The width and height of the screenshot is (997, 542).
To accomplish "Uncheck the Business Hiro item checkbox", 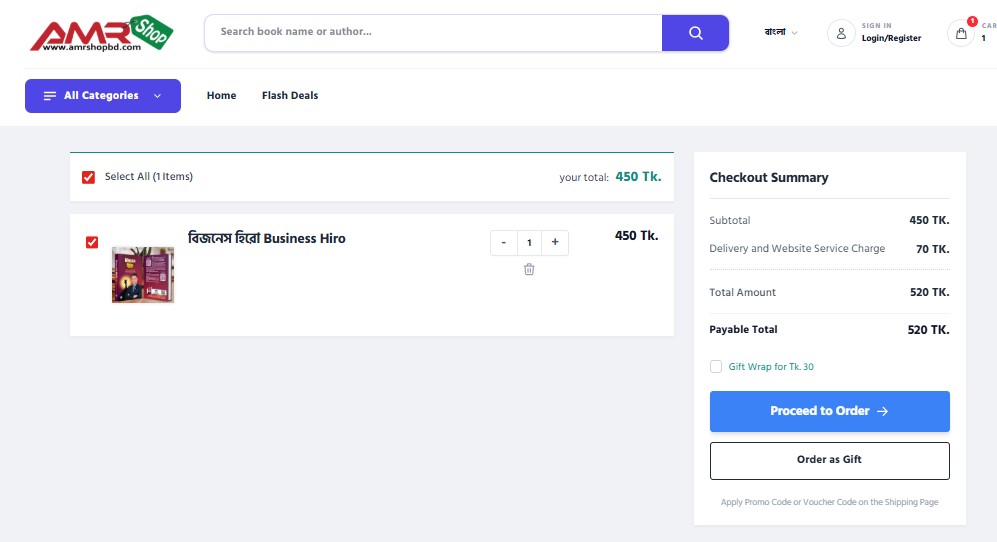I will pos(92,242).
